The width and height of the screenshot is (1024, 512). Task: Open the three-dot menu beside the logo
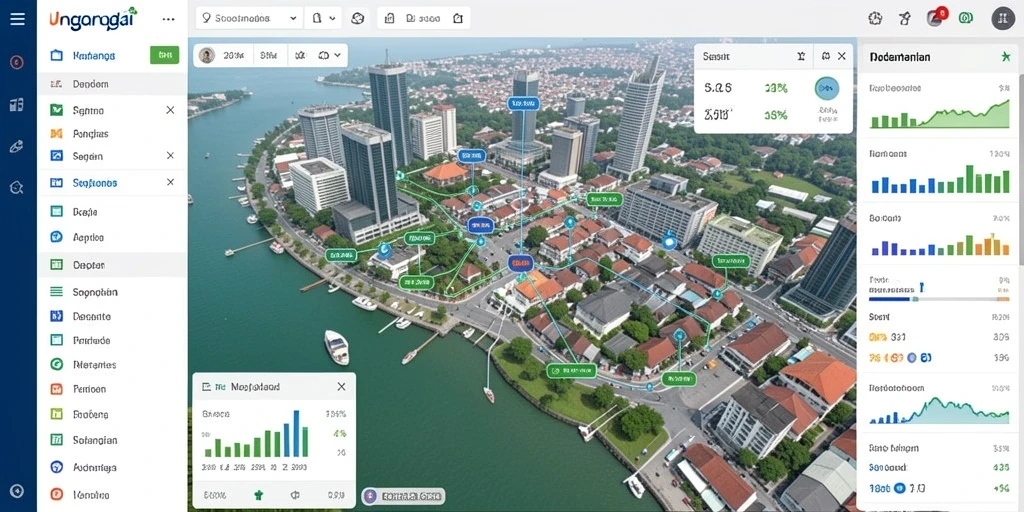[168, 19]
